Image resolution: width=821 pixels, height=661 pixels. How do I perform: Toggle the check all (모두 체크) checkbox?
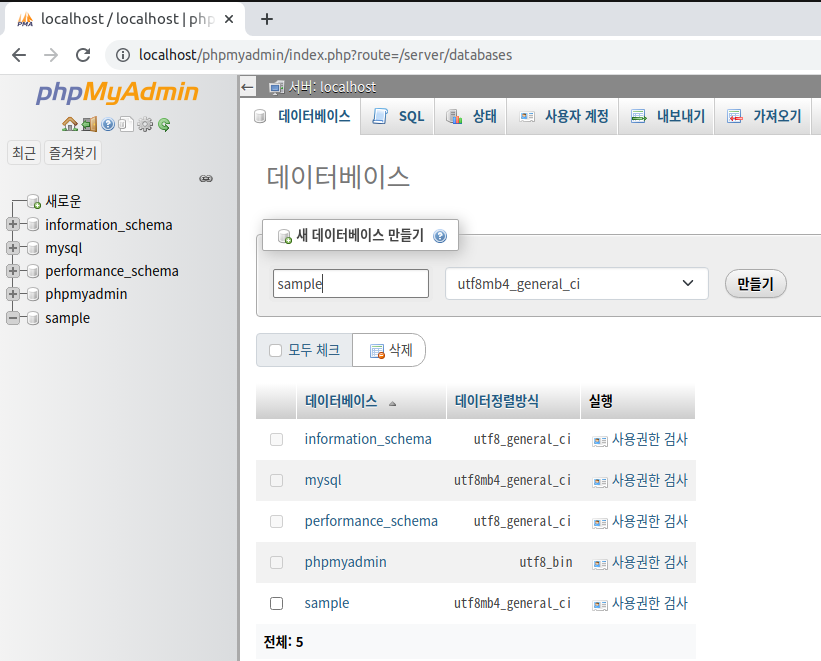click(275, 350)
